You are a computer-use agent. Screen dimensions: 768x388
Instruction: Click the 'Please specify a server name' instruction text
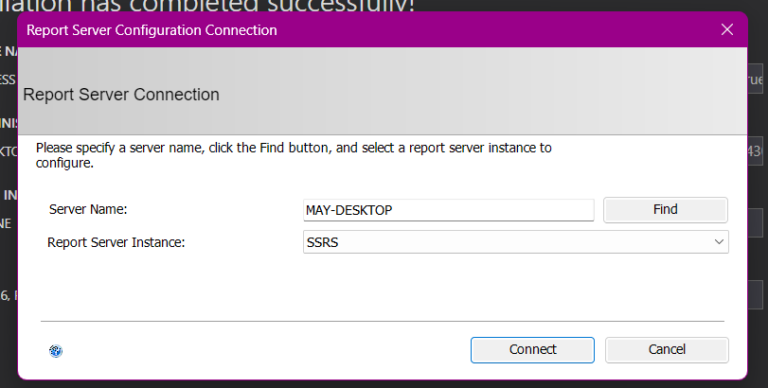(294, 155)
